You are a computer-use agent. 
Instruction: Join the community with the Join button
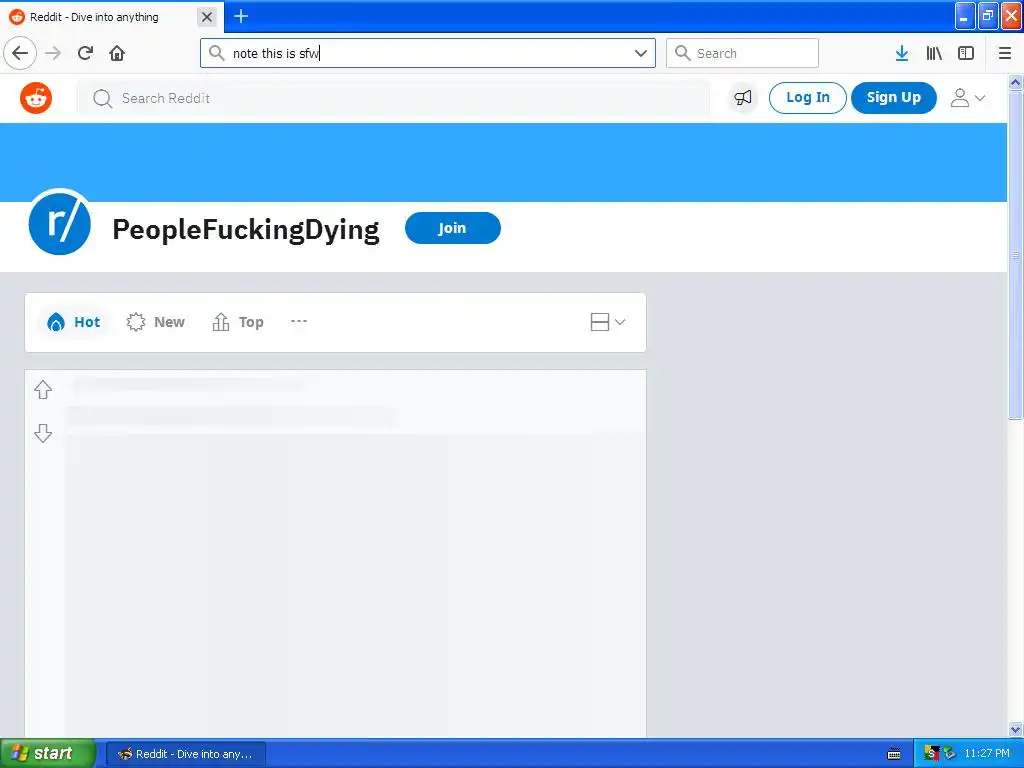[x=453, y=228]
